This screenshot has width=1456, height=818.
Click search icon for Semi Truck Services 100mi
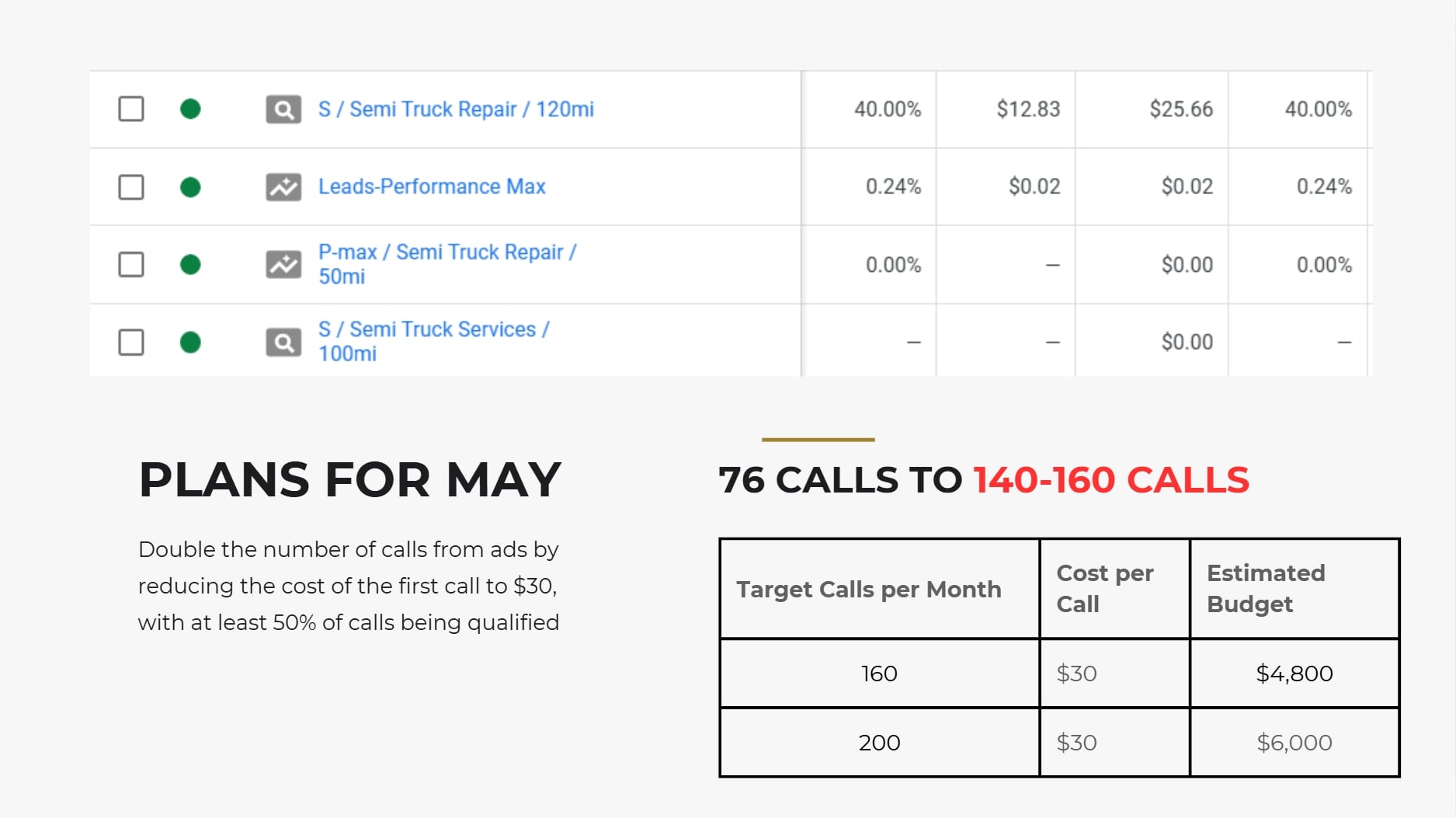(x=283, y=343)
